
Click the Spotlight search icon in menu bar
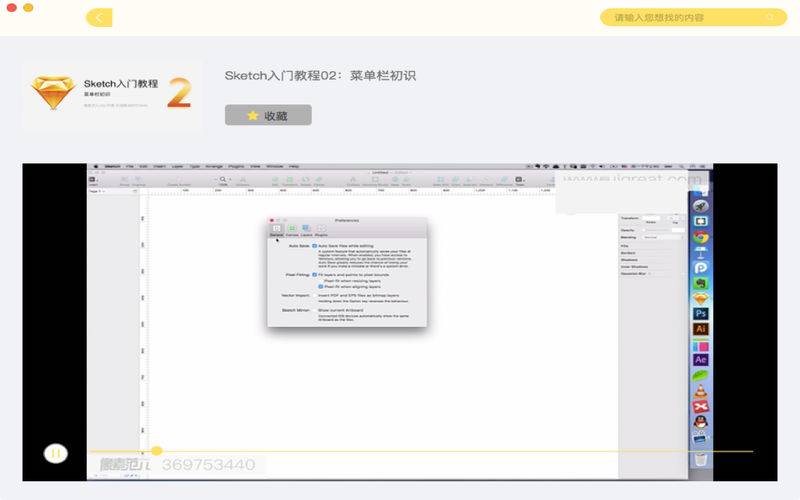(681, 166)
